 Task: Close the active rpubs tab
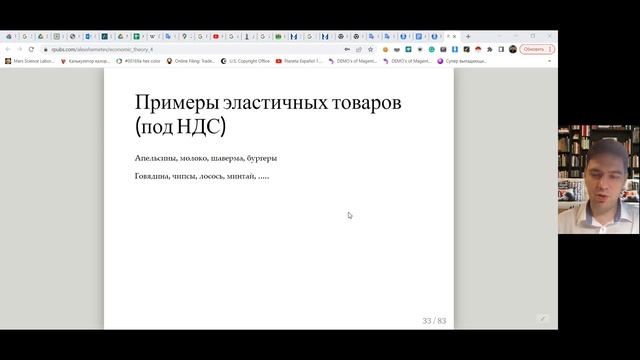pos(454,36)
